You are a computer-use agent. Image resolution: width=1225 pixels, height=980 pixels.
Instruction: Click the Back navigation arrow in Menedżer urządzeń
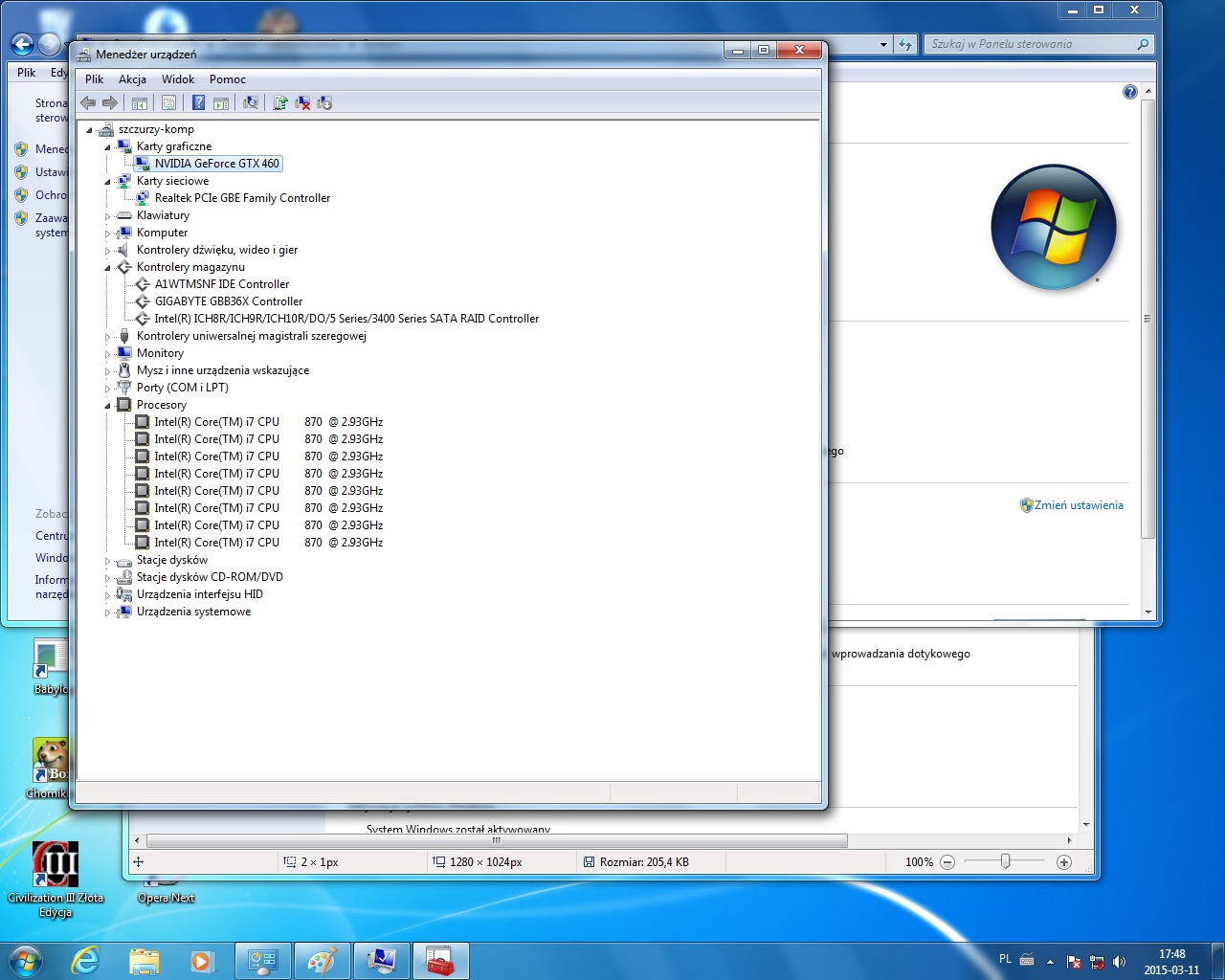click(x=87, y=102)
